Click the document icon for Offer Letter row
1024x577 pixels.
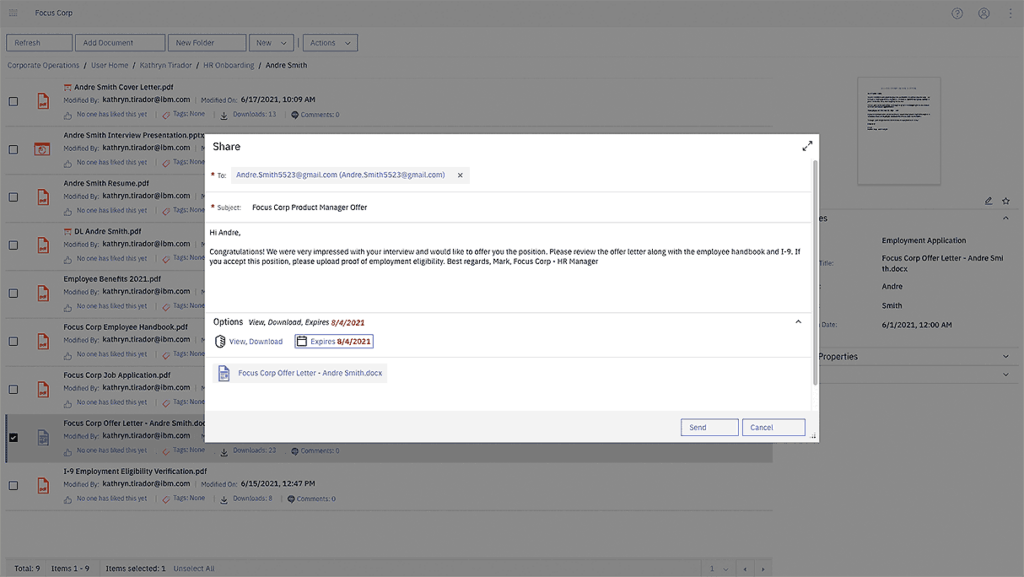click(43, 437)
